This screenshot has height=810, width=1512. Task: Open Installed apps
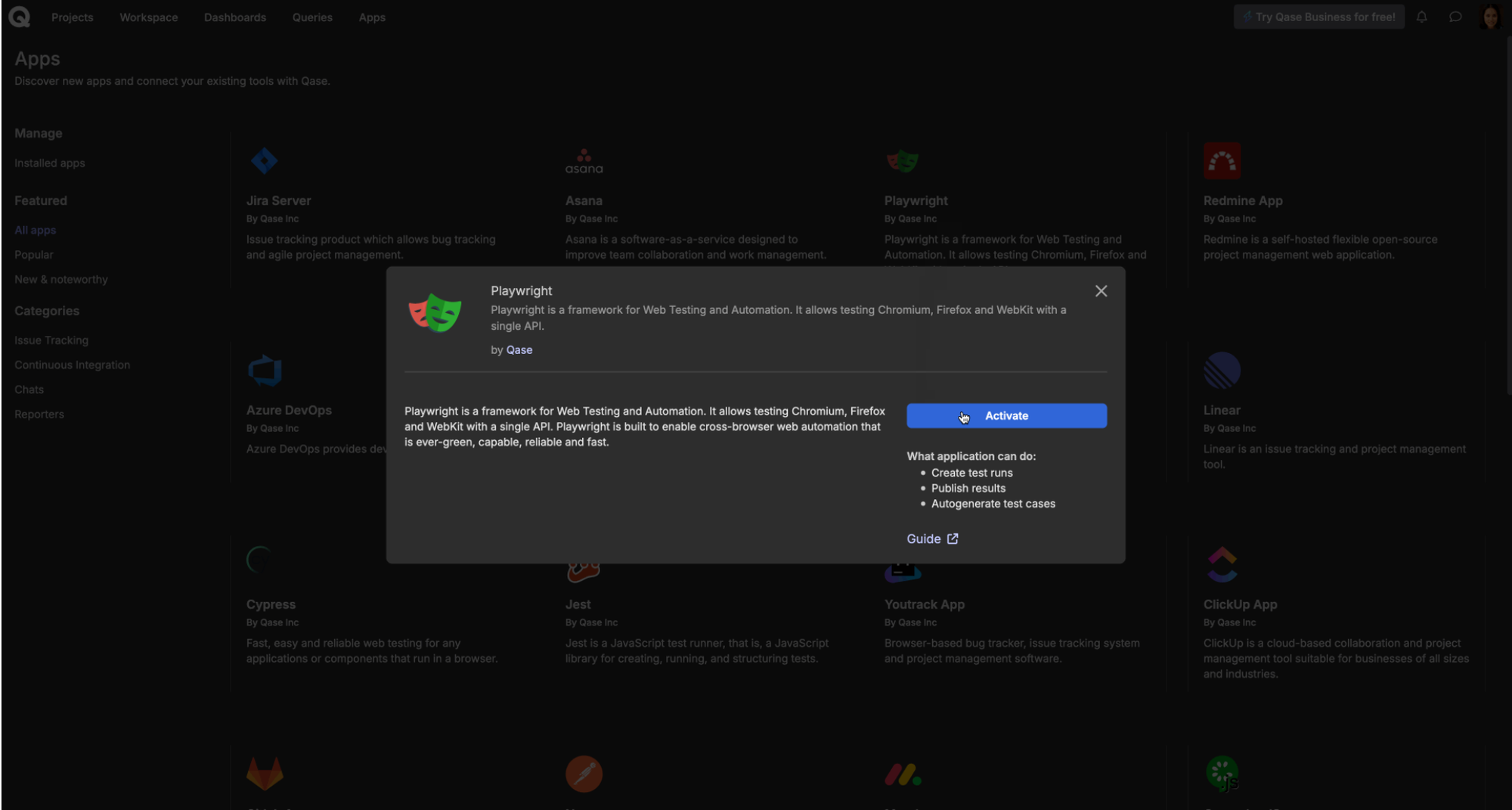tap(50, 163)
